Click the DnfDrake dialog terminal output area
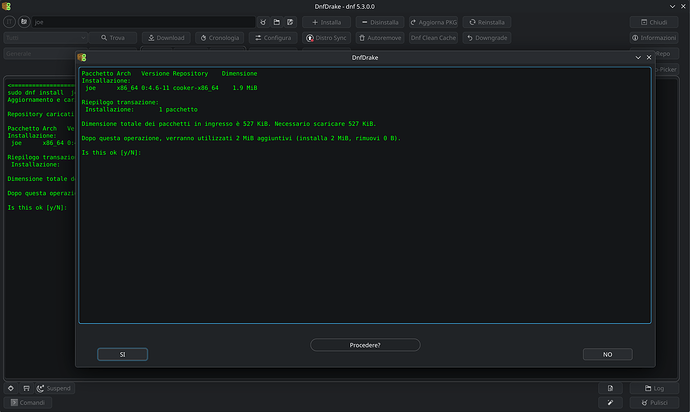Screen dimensions: 690x412 pos(365,195)
